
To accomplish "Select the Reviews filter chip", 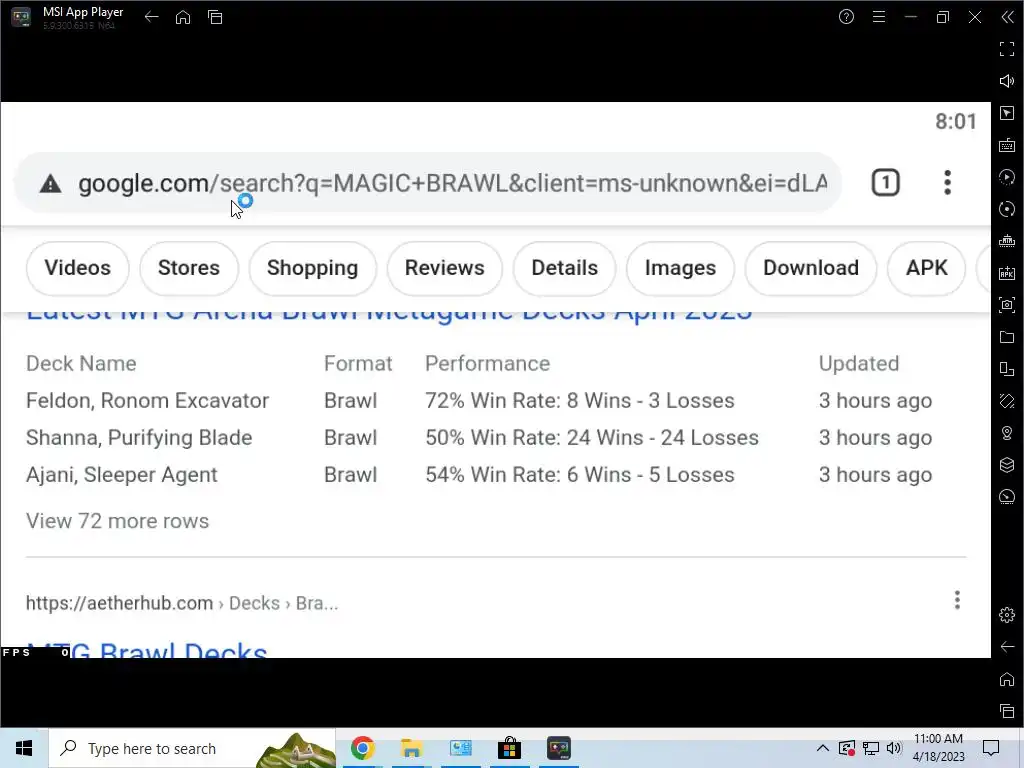I will [445, 268].
